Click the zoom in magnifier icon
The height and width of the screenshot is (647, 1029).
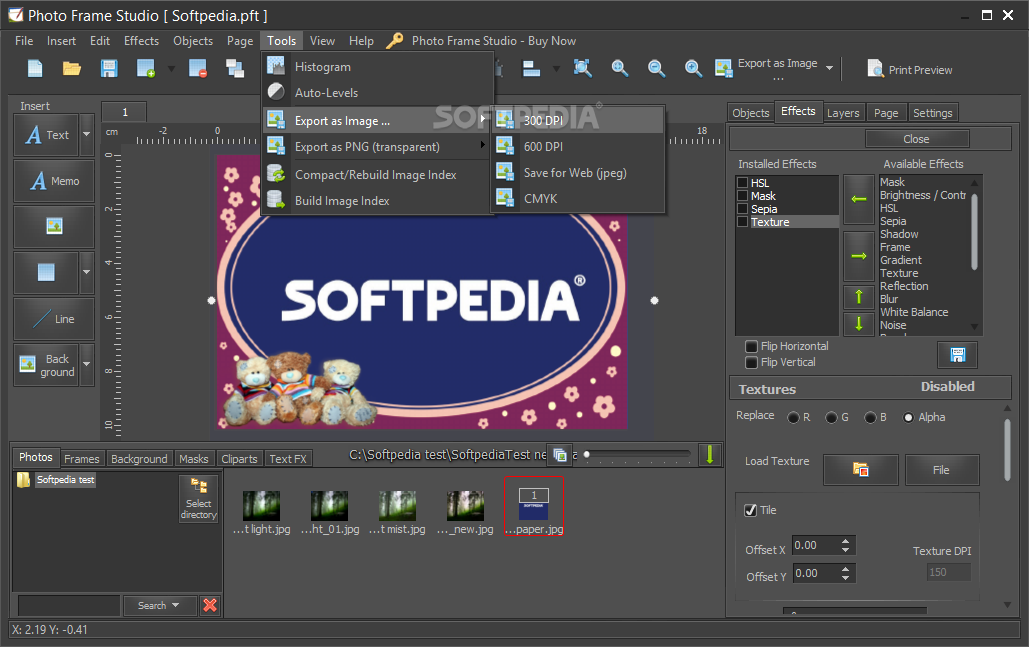point(693,68)
